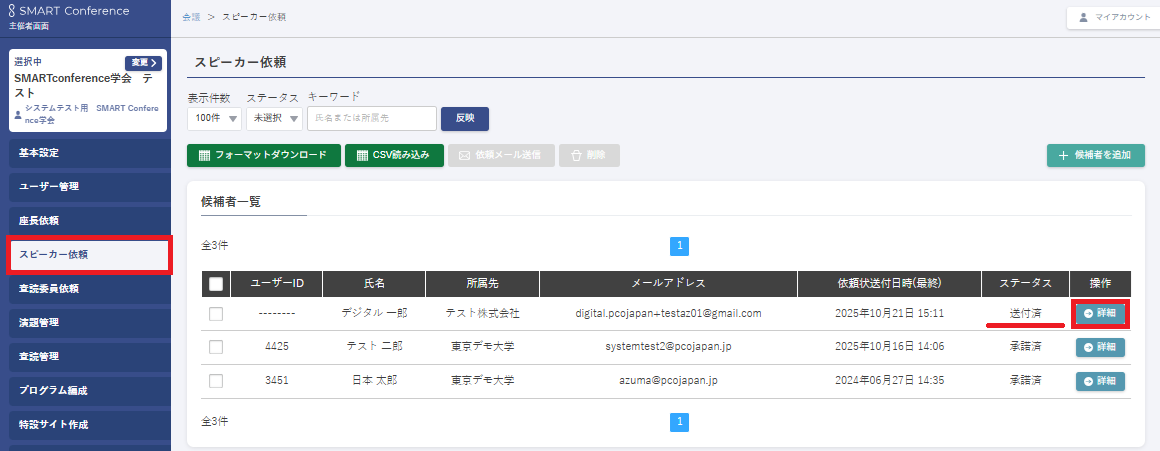Check the box for テスト 二郎 row
Image resolution: width=1160 pixels, height=451 pixels.
[216, 347]
